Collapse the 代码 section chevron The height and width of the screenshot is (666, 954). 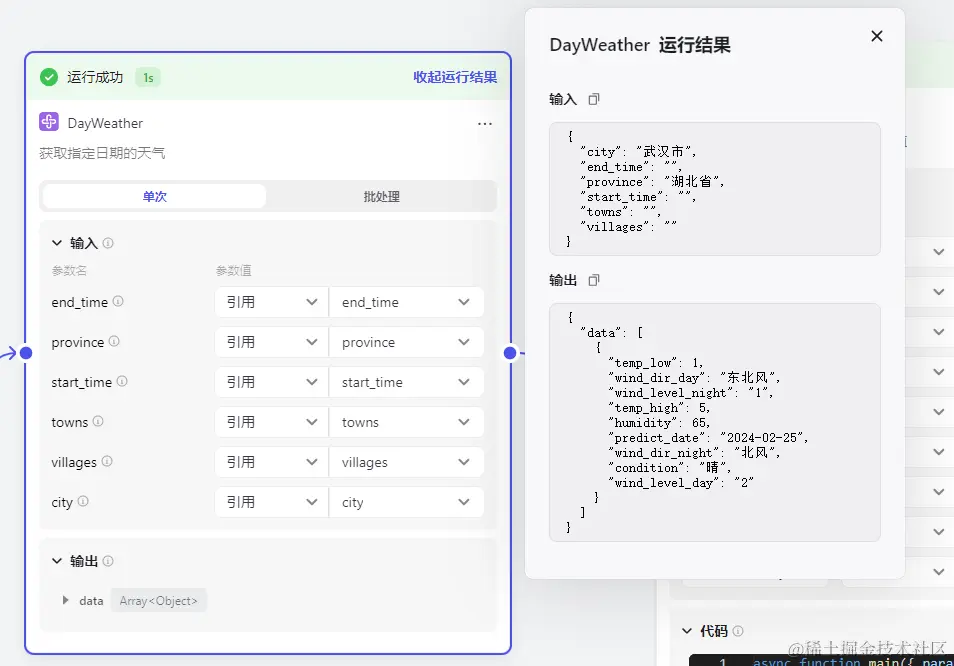tap(687, 631)
